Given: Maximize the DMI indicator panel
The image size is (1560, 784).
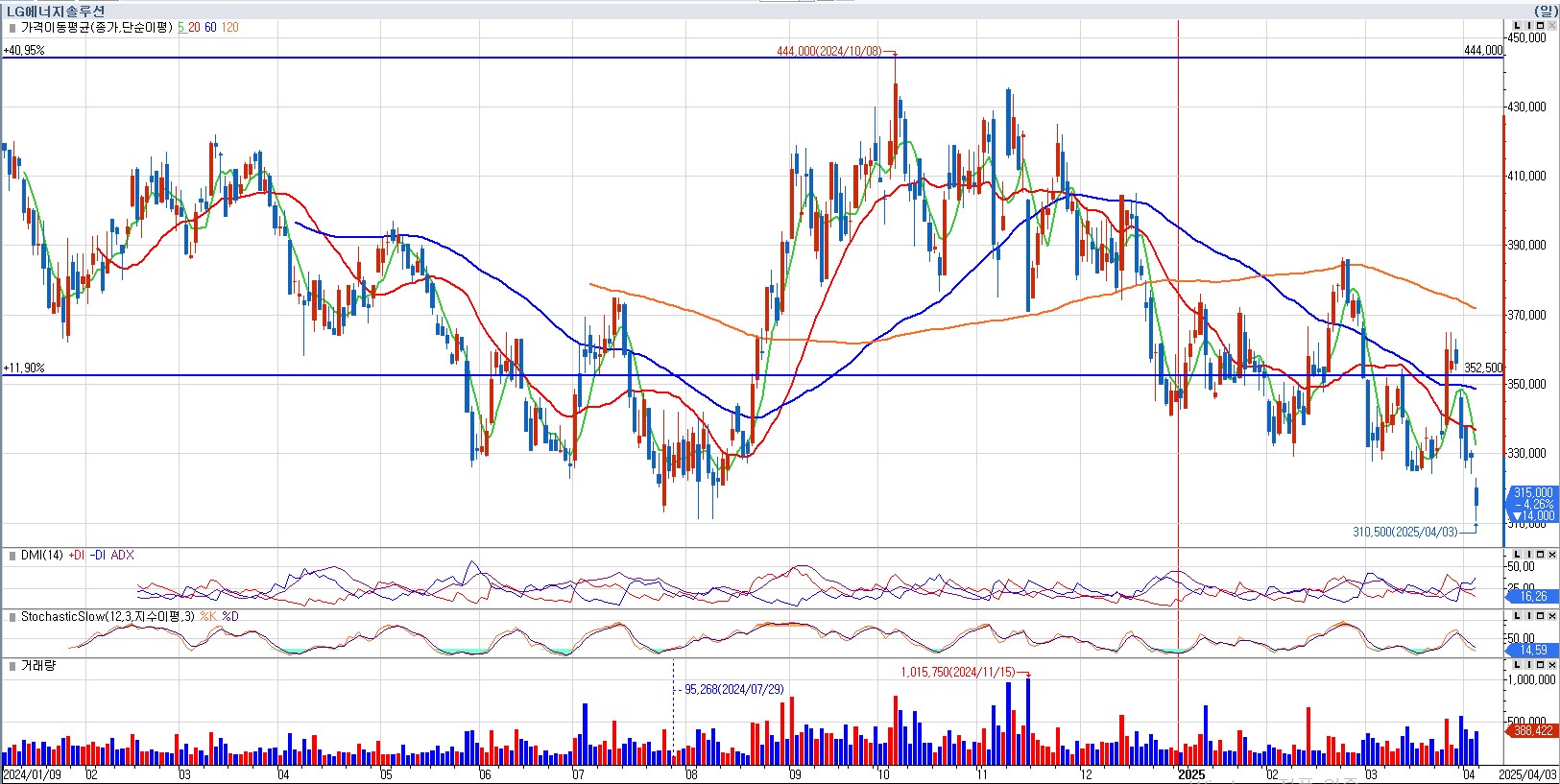Looking at the screenshot, I should 1541,555.
